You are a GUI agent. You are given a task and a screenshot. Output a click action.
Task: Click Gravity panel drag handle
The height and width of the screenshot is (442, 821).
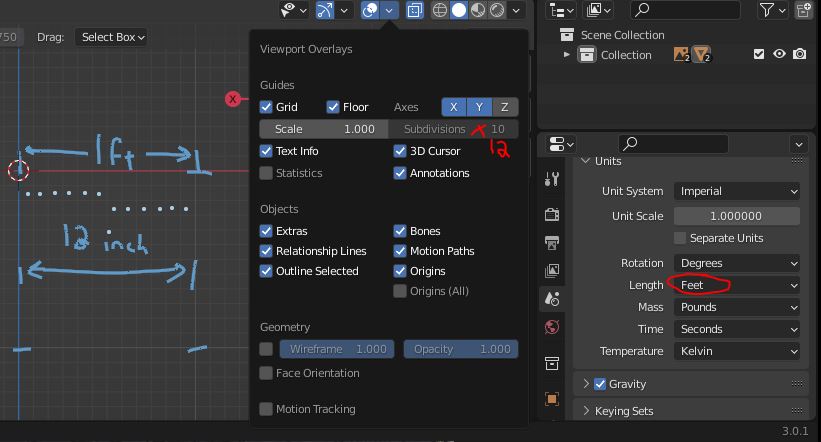(x=797, y=384)
